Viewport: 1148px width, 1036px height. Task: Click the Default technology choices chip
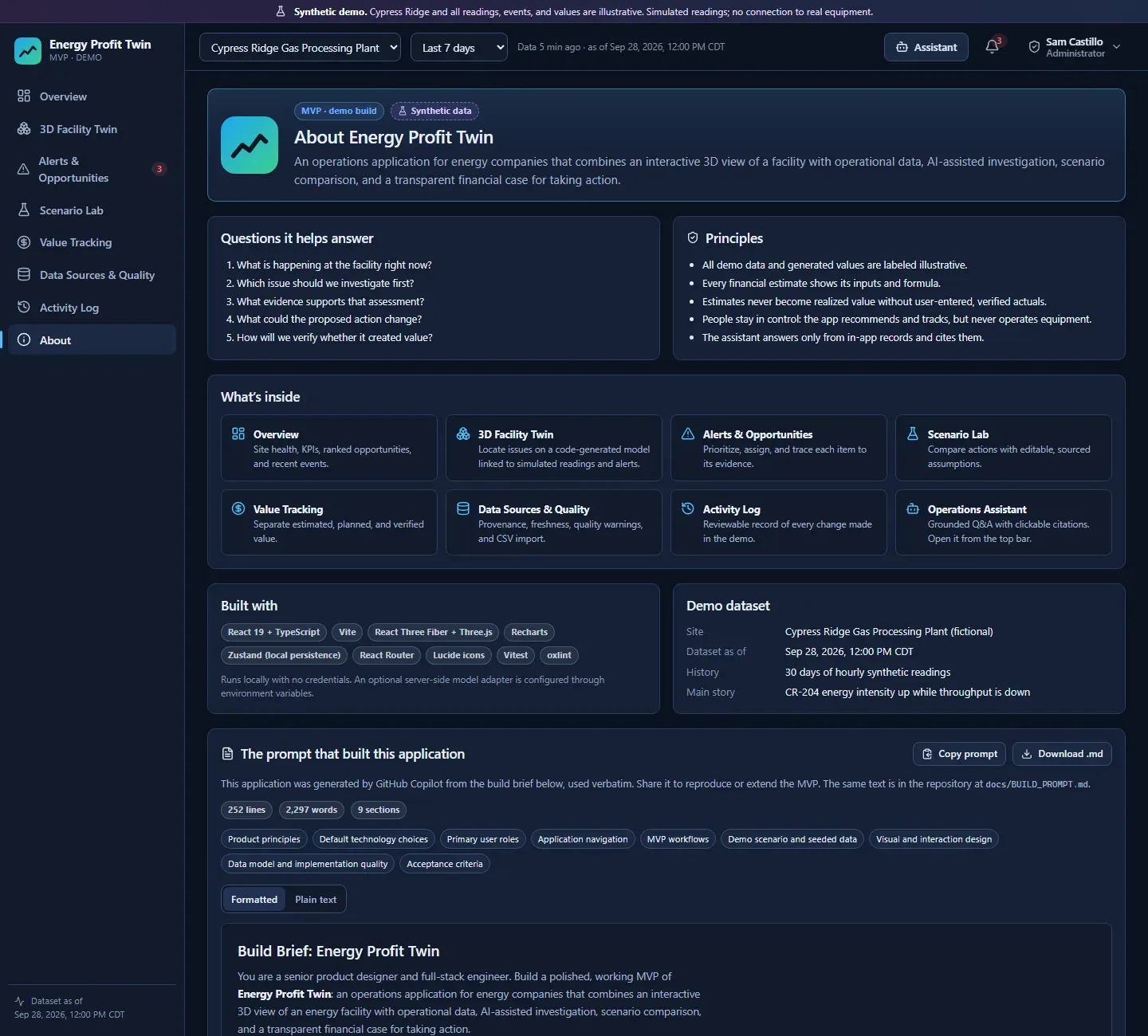pyautogui.click(x=374, y=839)
